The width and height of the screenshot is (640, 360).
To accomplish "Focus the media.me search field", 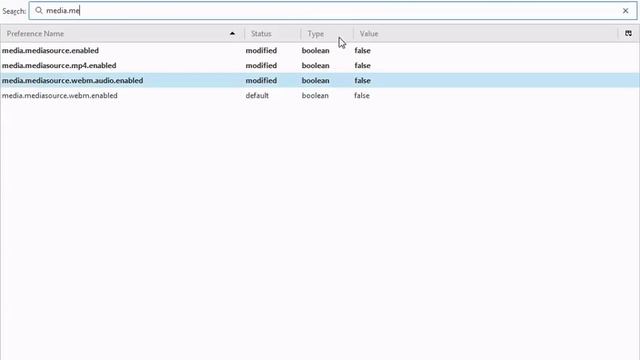I will tap(333, 11).
